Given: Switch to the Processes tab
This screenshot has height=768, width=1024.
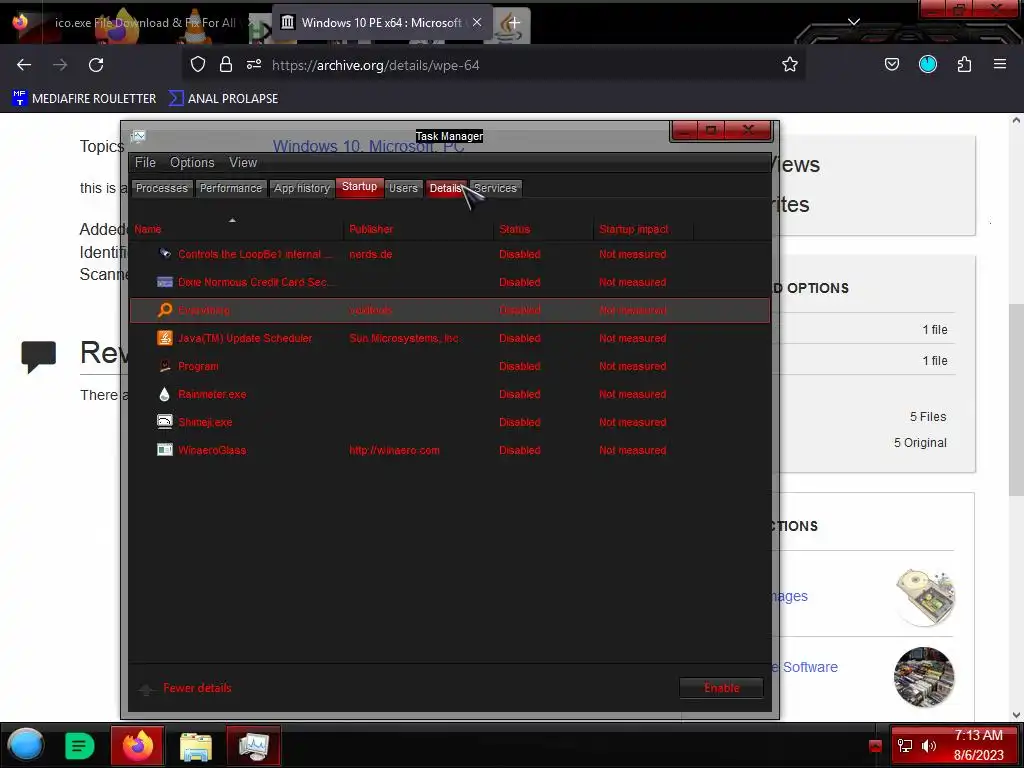Looking at the screenshot, I should click(161, 188).
